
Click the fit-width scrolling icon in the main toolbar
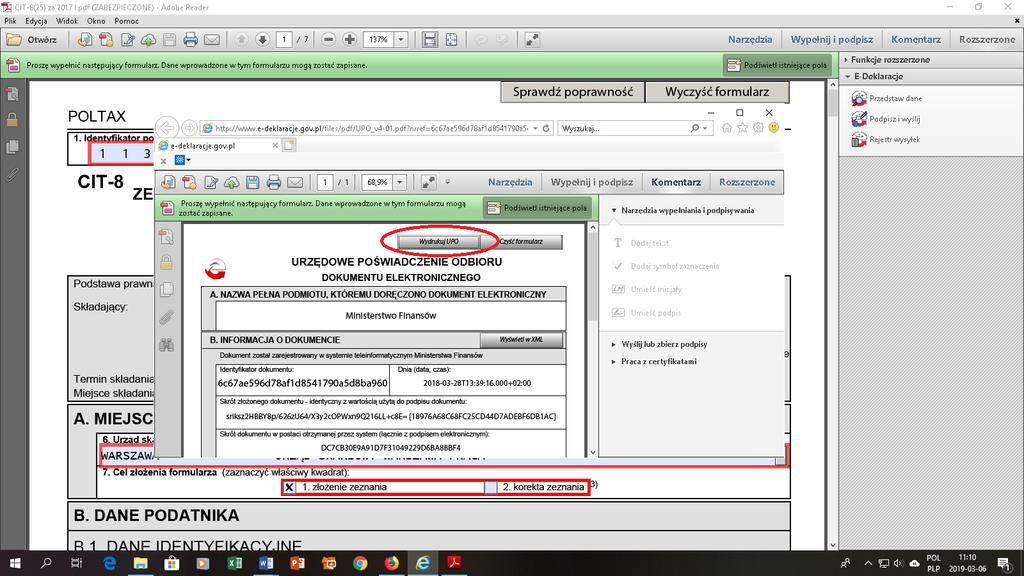point(430,40)
